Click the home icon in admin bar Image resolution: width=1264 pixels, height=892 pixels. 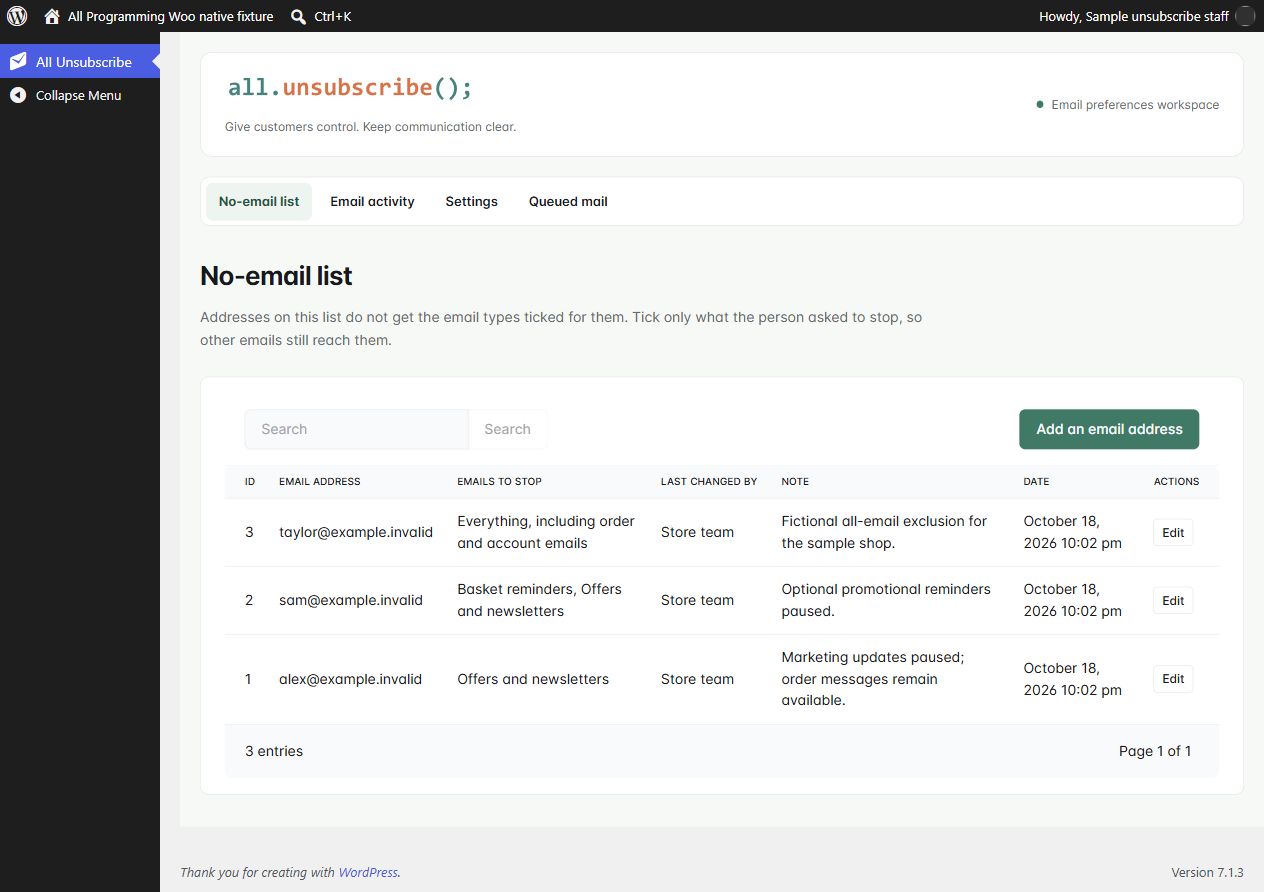pyautogui.click(x=52, y=16)
